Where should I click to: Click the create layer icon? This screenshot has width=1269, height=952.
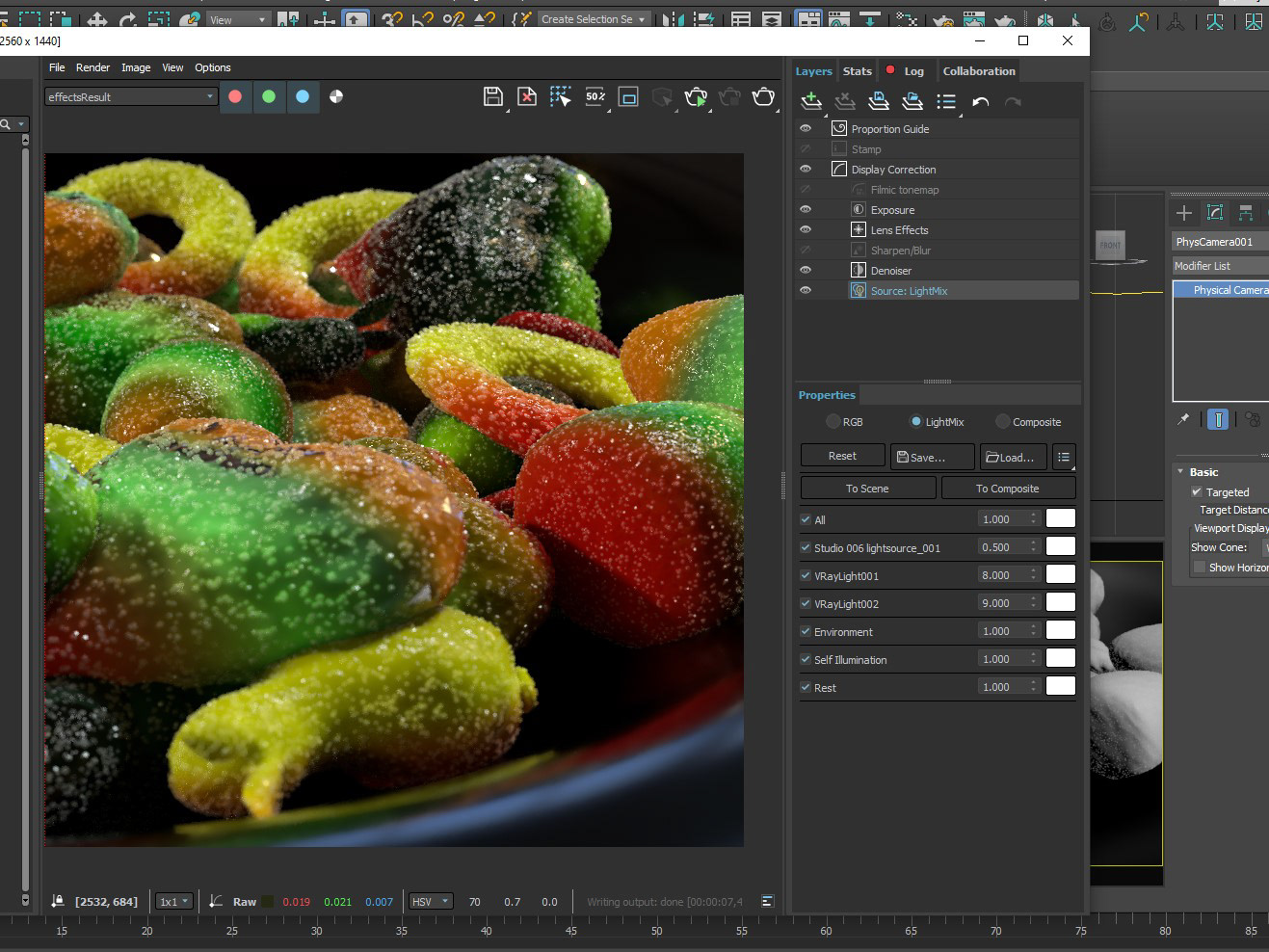pyautogui.click(x=811, y=101)
